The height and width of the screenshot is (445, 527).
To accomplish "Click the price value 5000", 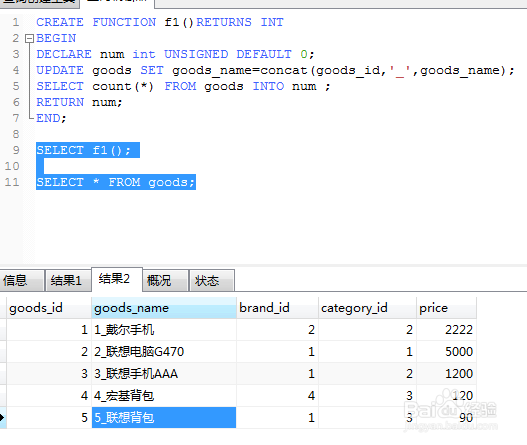I will click(x=459, y=352).
